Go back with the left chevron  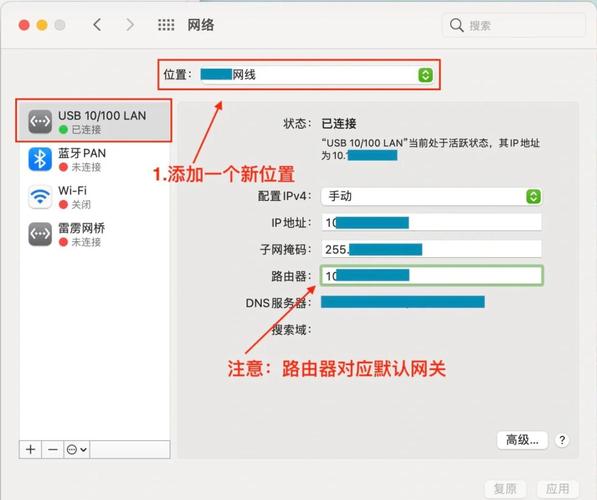97,25
